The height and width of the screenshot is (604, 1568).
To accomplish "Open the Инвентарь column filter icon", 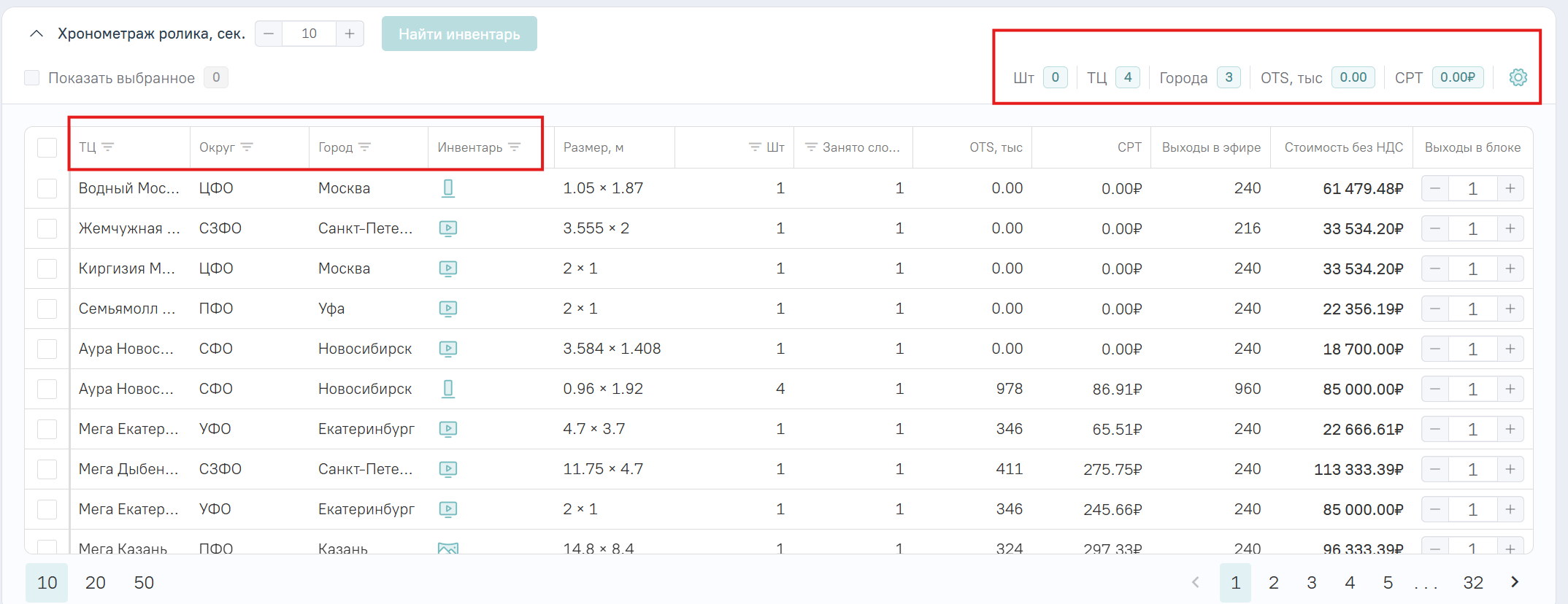I will [515, 147].
